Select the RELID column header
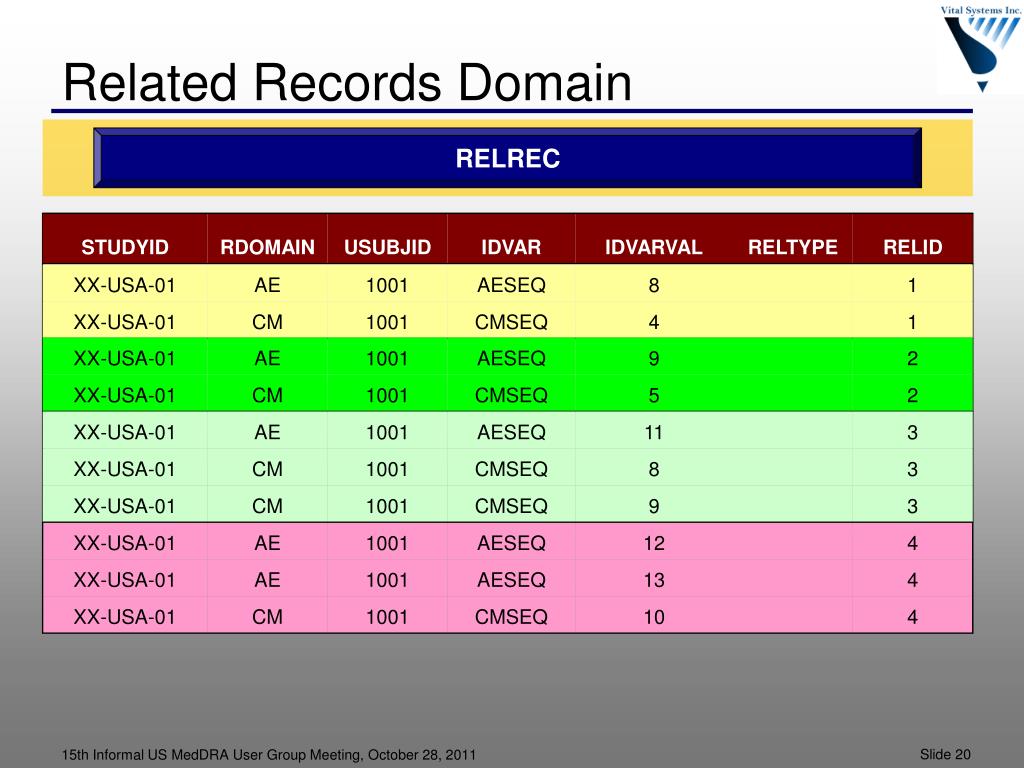 [912, 247]
